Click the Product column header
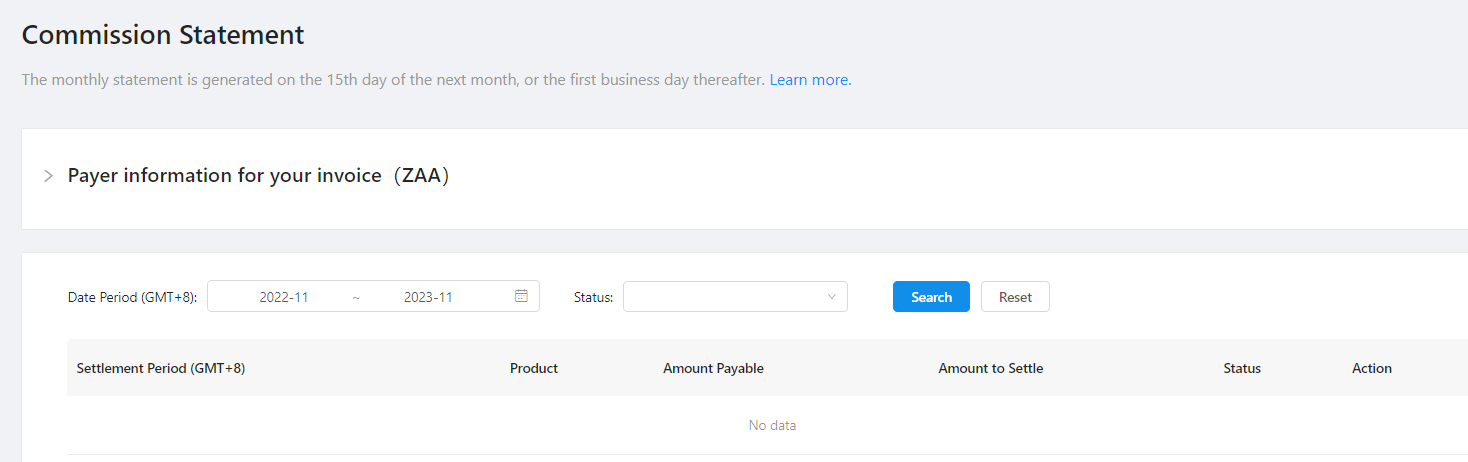This screenshot has height=462, width=1468. (x=534, y=368)
